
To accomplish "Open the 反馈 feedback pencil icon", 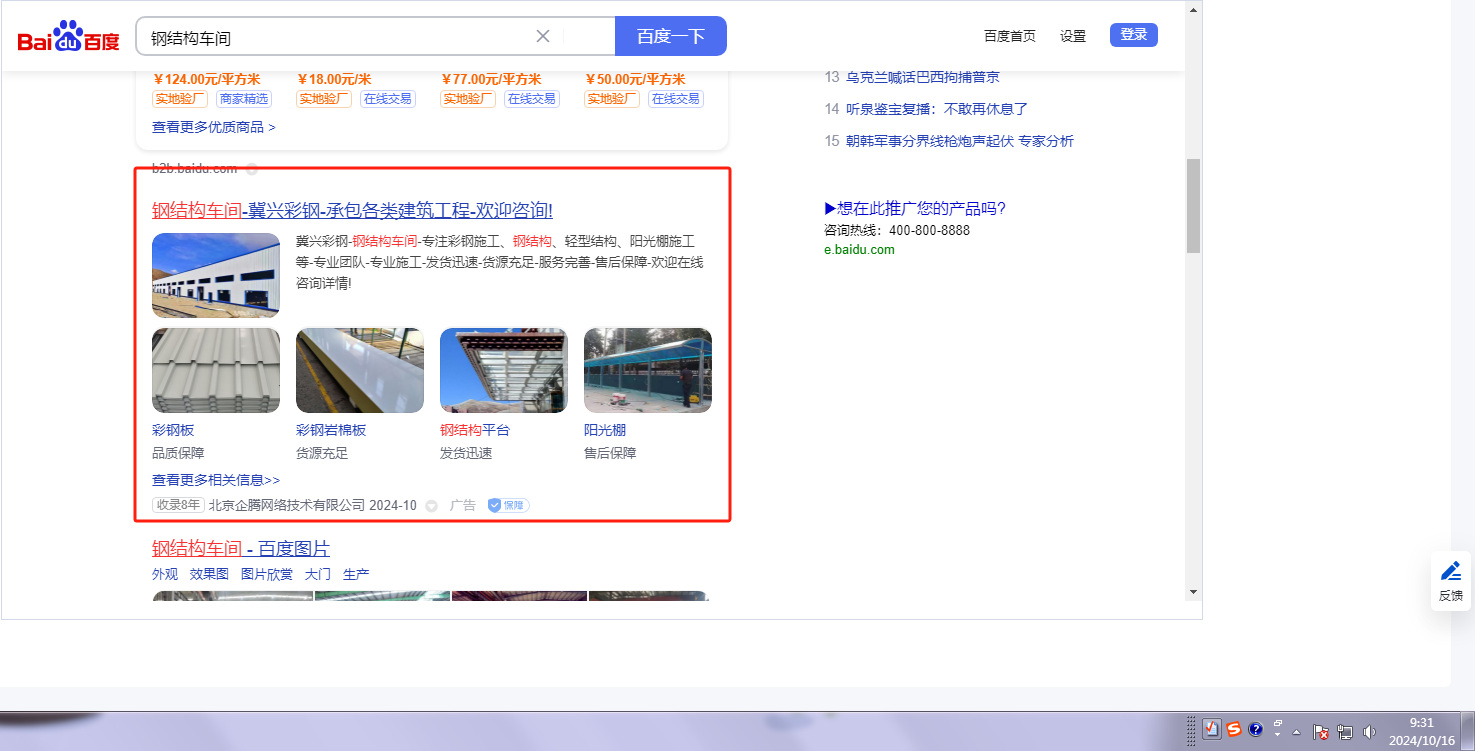I will coord(1450,572).
